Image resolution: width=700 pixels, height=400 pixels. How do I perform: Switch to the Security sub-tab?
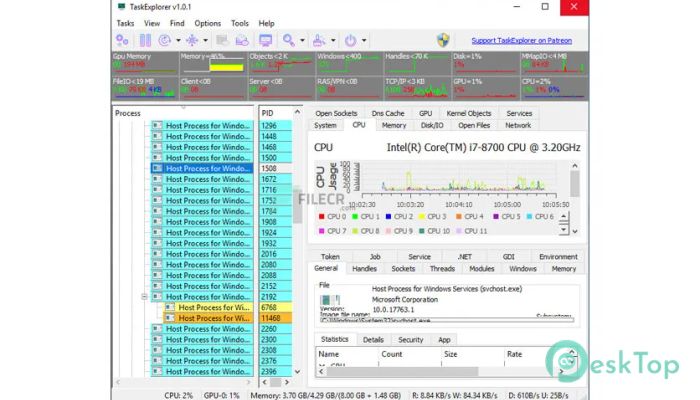coord(410,340)
